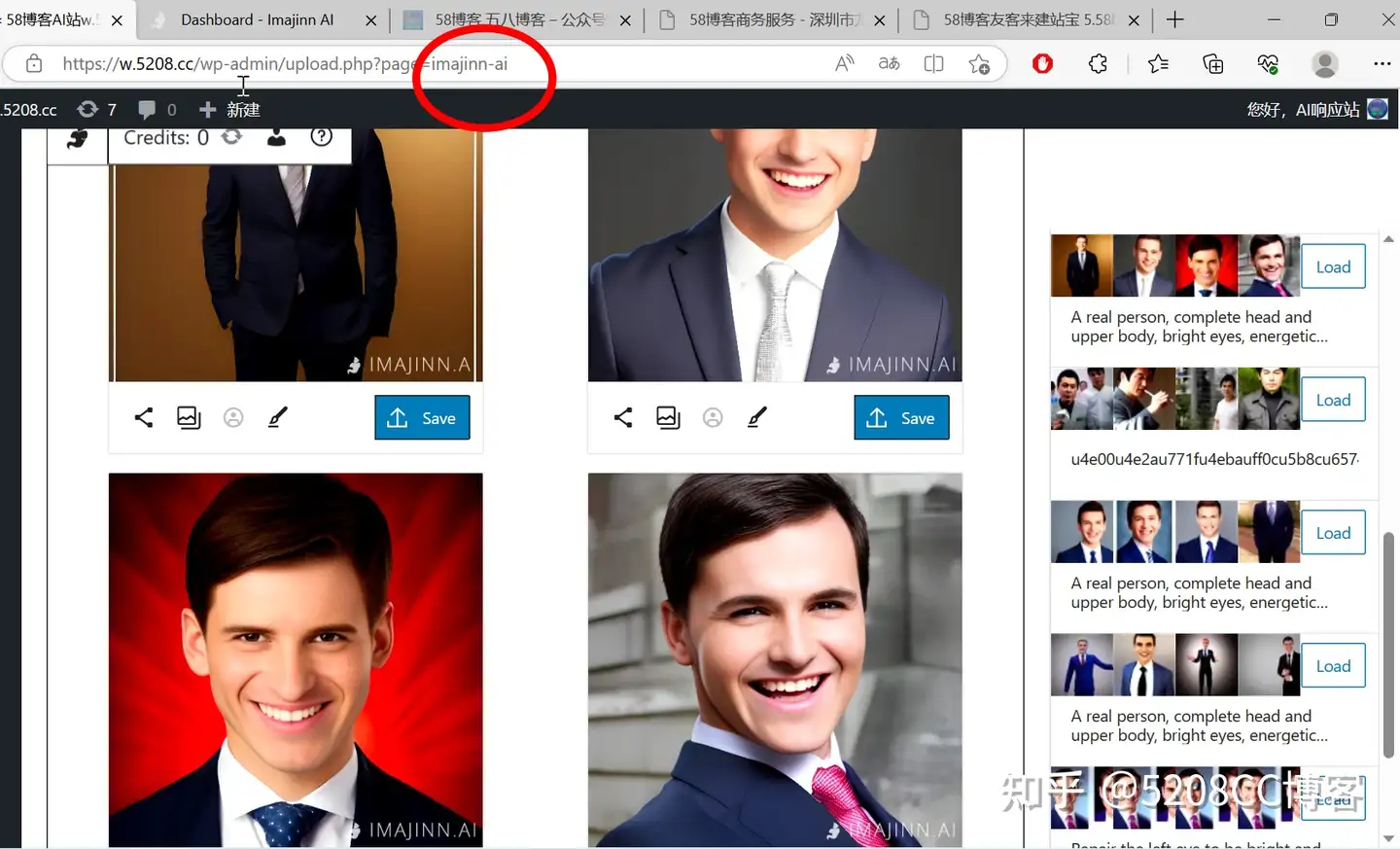Close the 58博客商务服务 tab

click(879, 19)
